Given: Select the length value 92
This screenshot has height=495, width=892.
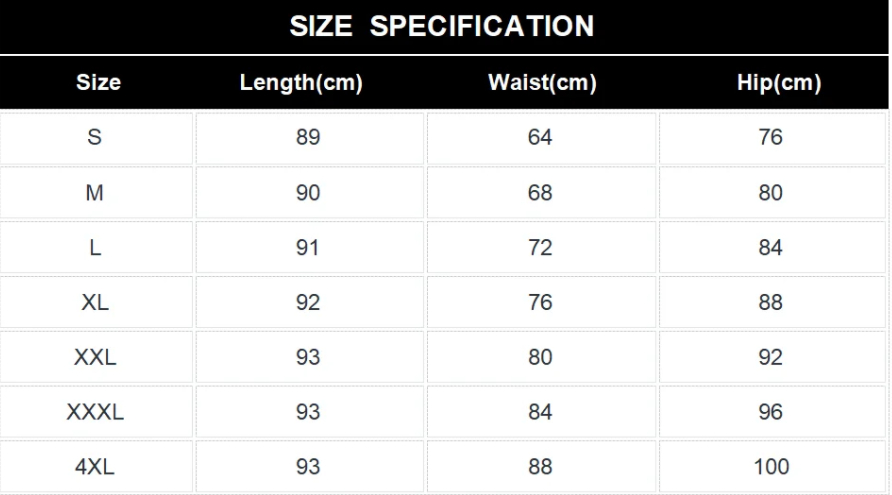Looking at the screenshot, I should pos(308,303).
